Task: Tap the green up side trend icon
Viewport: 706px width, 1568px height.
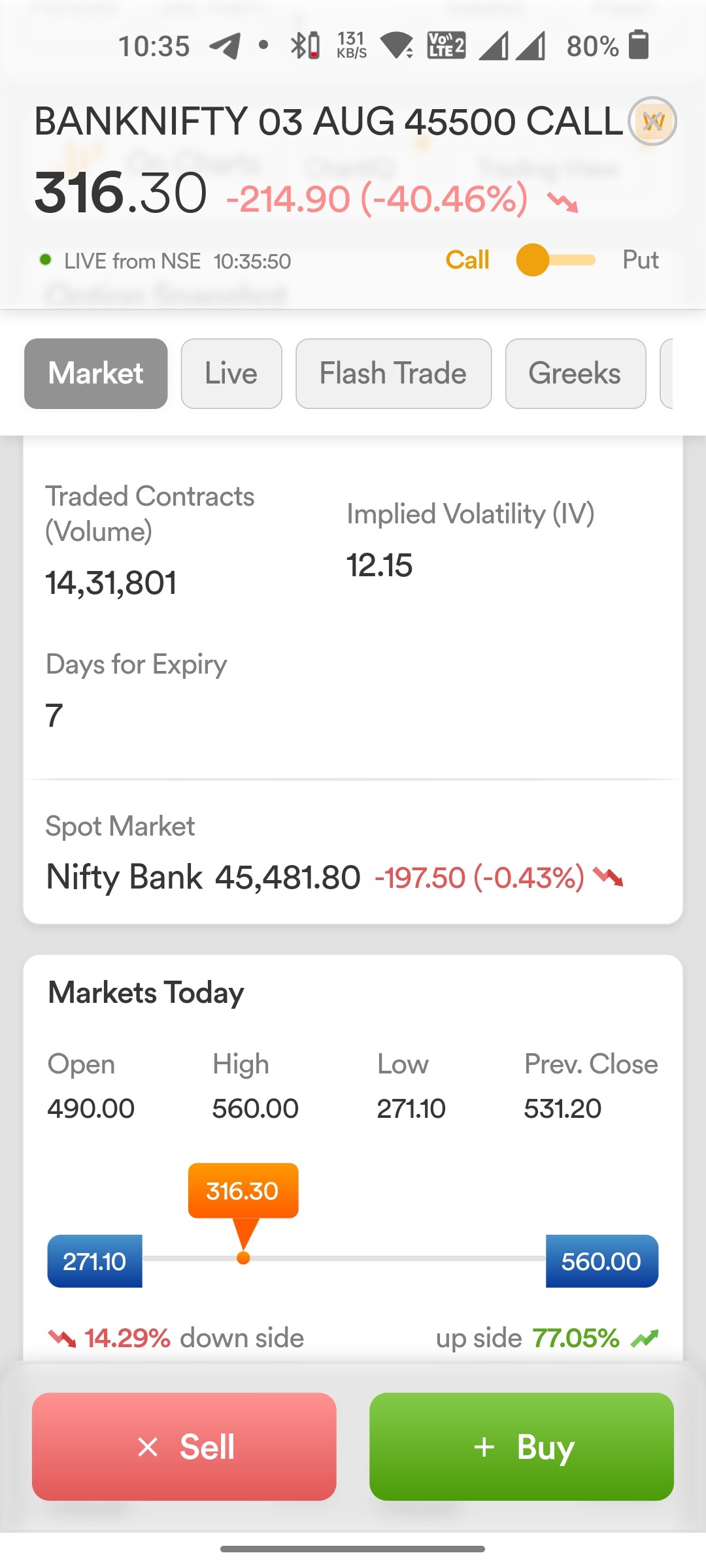Action: [645, 1338]
